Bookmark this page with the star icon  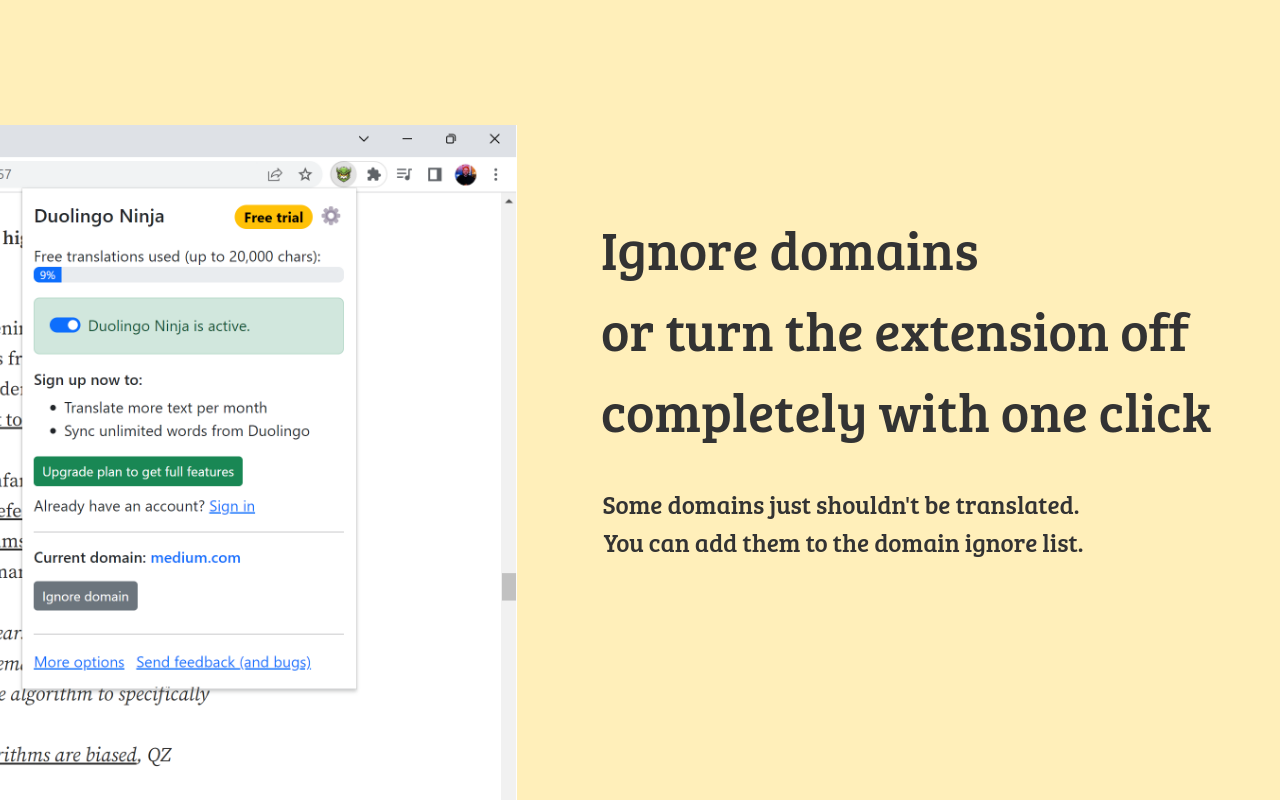tap(305, 174)
